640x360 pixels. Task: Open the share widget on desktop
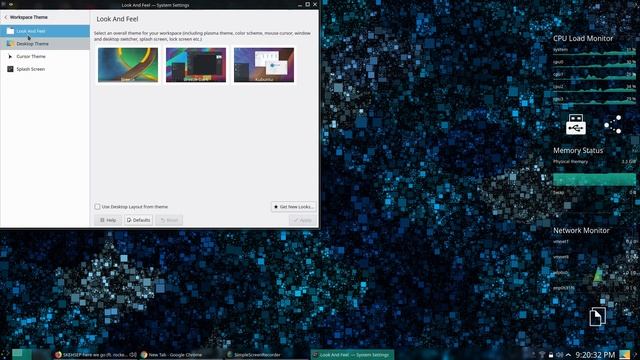tap(613, 124)
